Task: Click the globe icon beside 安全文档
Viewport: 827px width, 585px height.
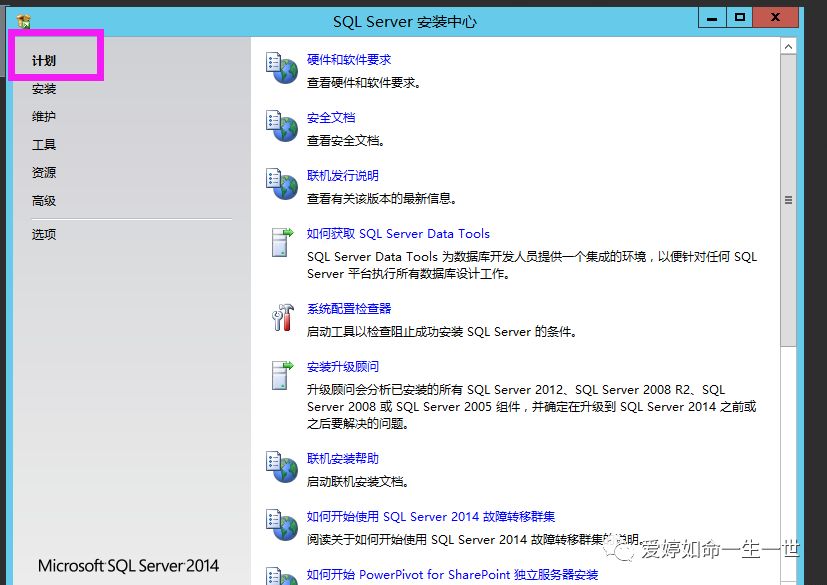Action: click(282, 126)
